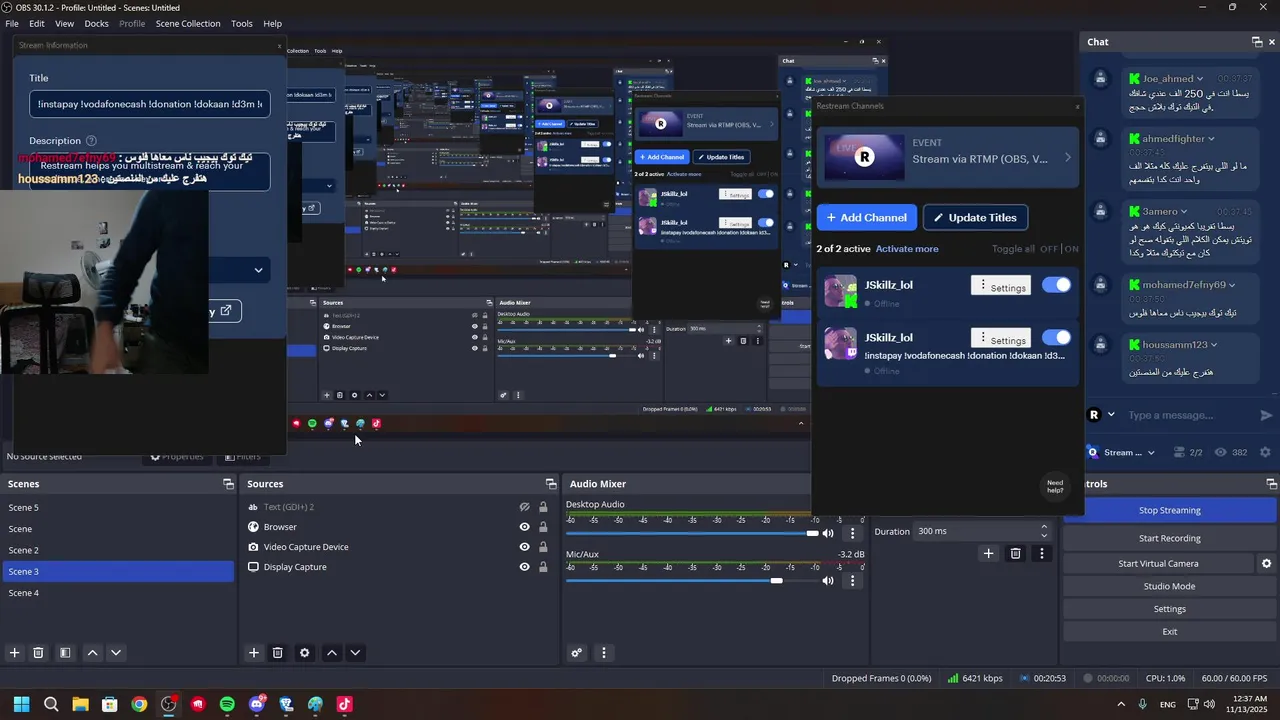Add a new scene with the plus icon
1280x720 pixels.
pos(14,653)
